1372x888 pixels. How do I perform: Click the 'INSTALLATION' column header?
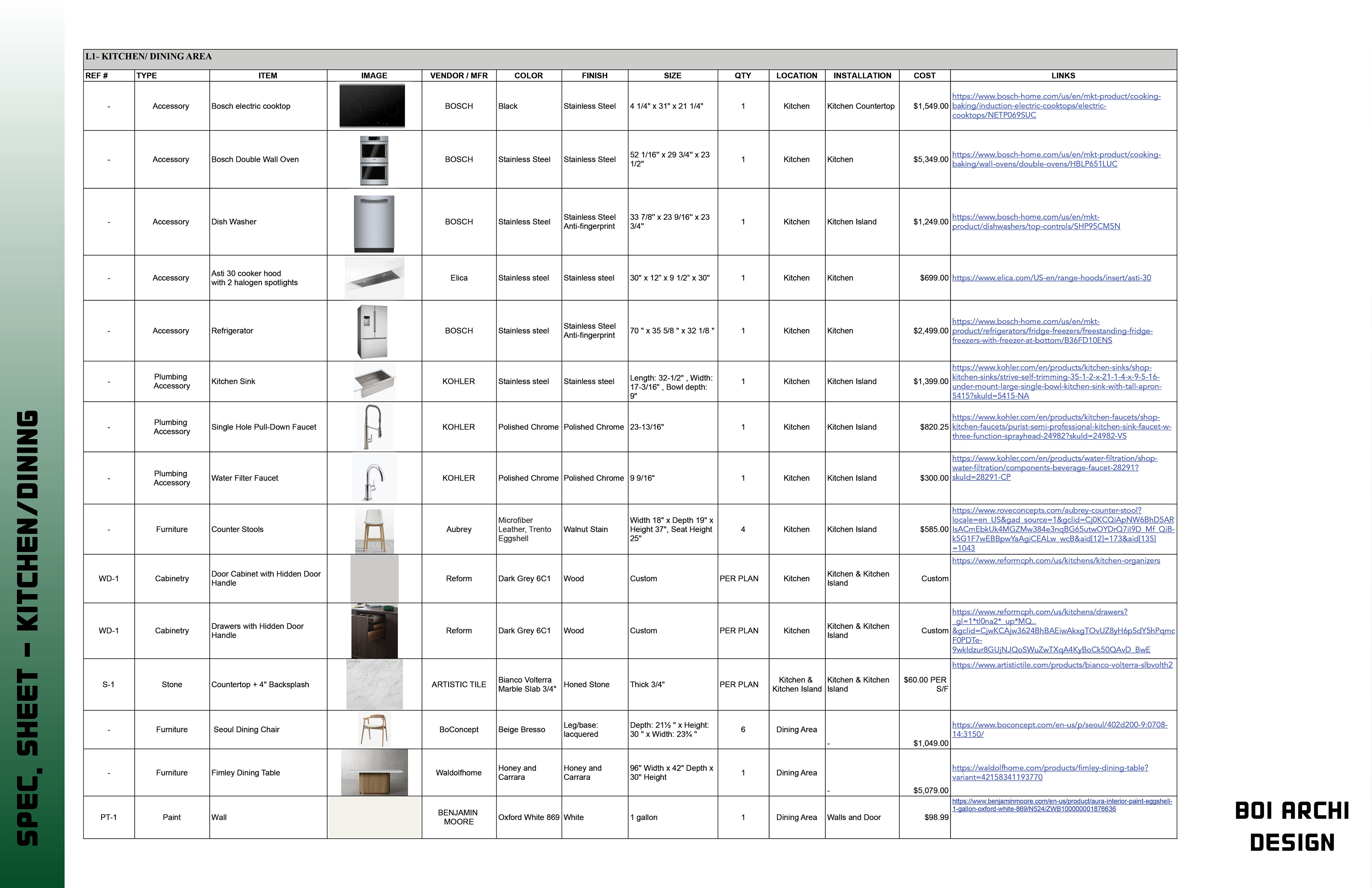(862, 75)
